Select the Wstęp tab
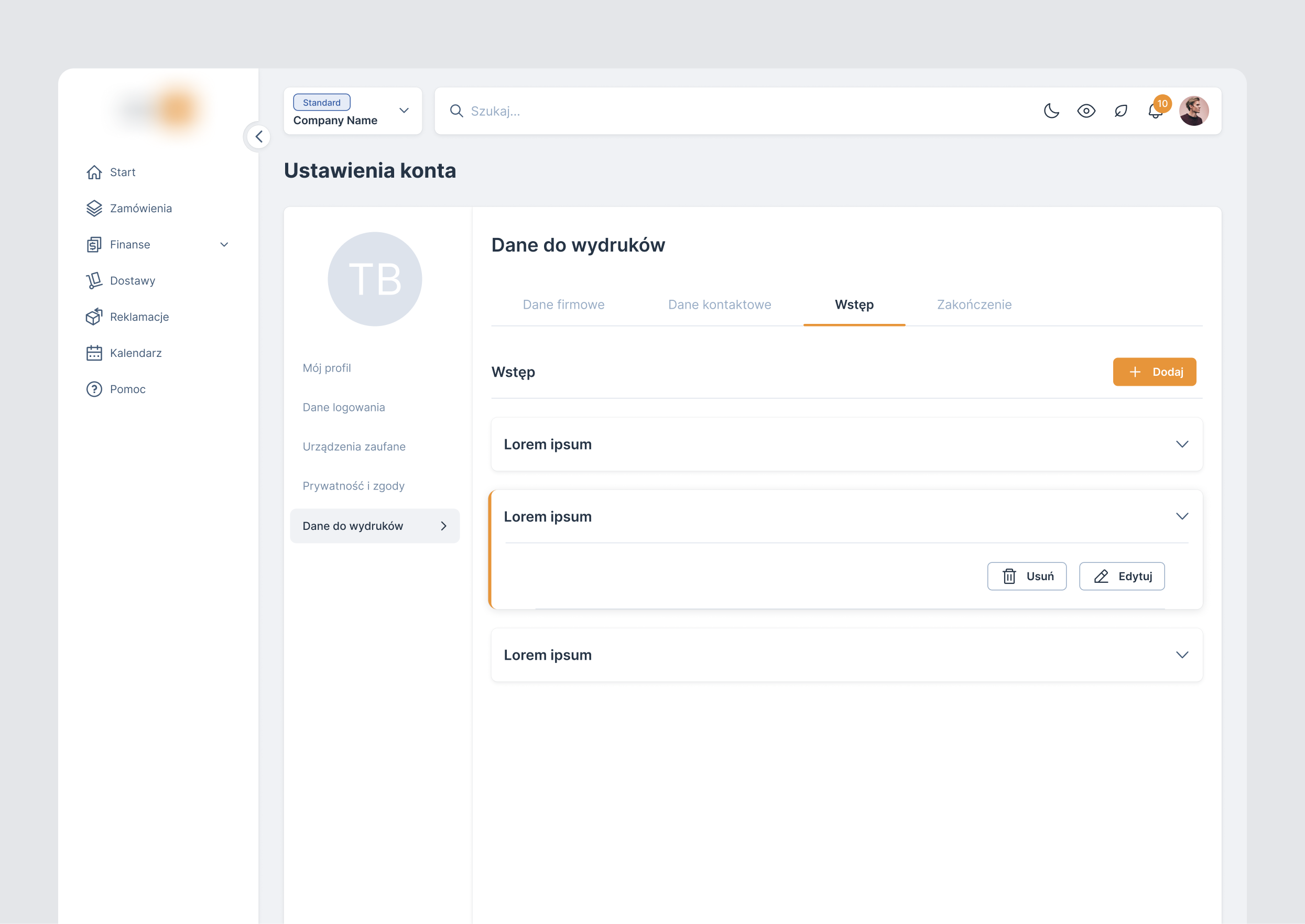 coord(854,305)
